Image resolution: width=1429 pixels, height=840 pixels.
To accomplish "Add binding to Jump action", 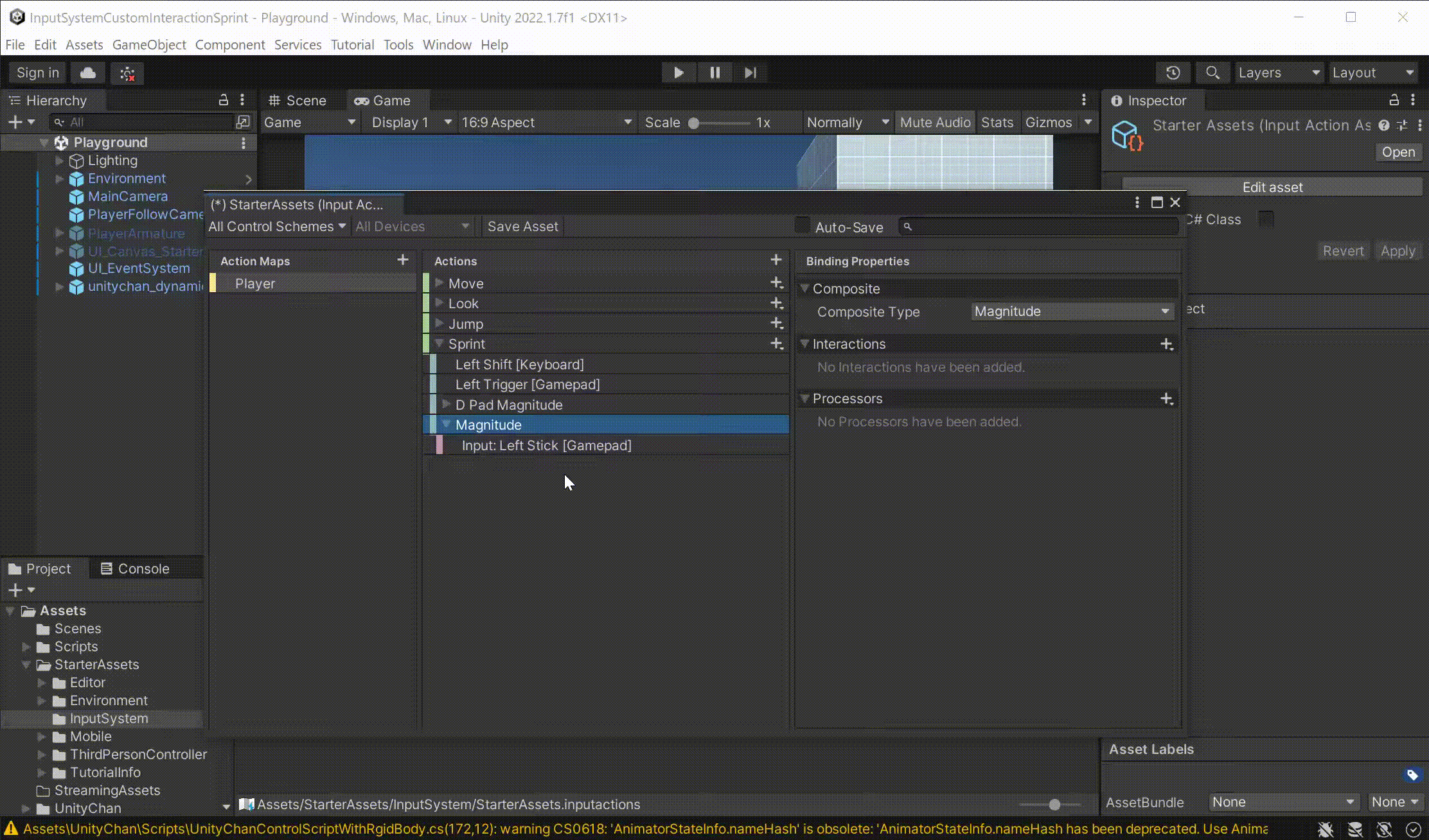I will coord(777,323).
